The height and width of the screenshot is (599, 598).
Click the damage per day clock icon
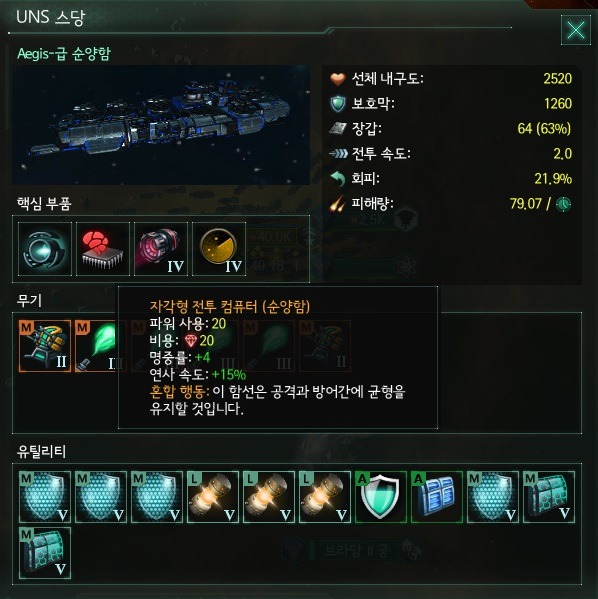pyautogui.click(x=563, y=204)
